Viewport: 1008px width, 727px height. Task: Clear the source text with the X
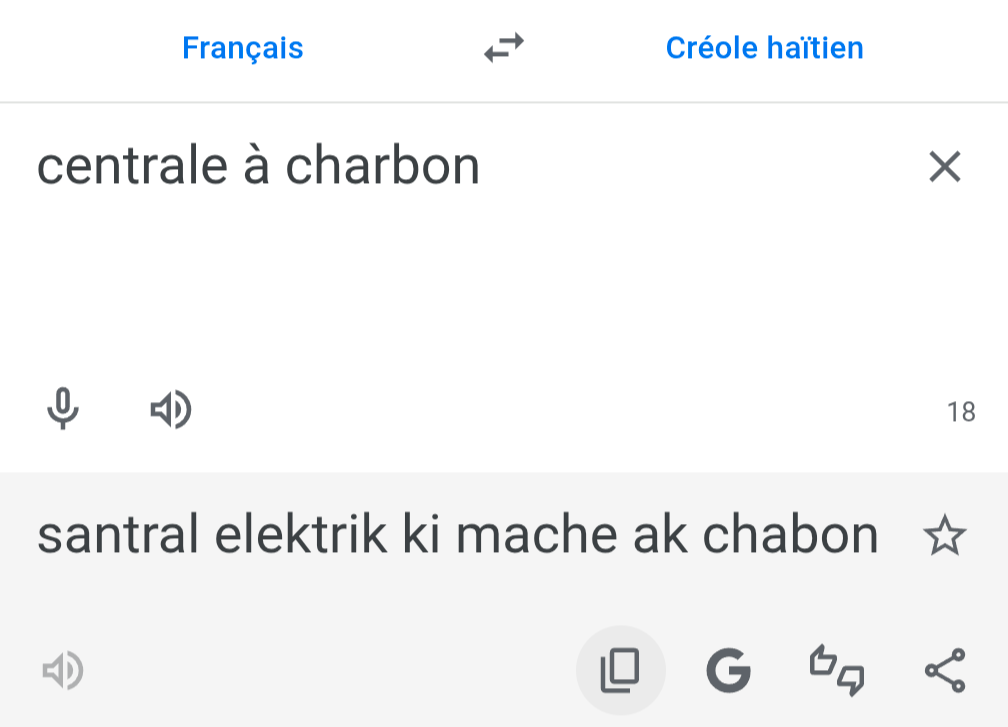click(944, 167)
